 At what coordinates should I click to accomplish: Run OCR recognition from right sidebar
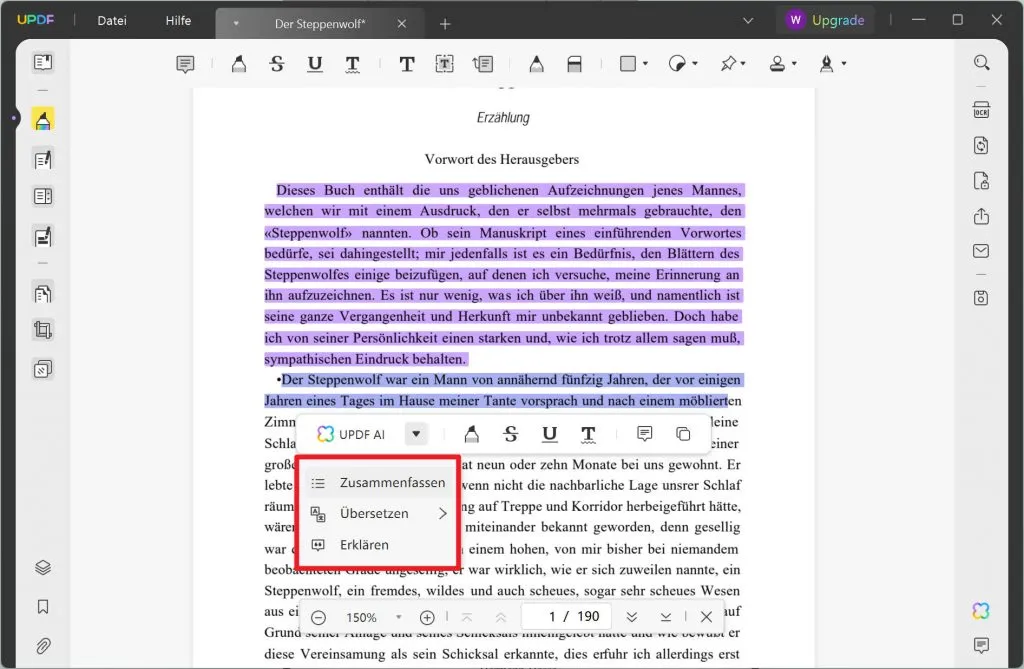coord(982,110)
